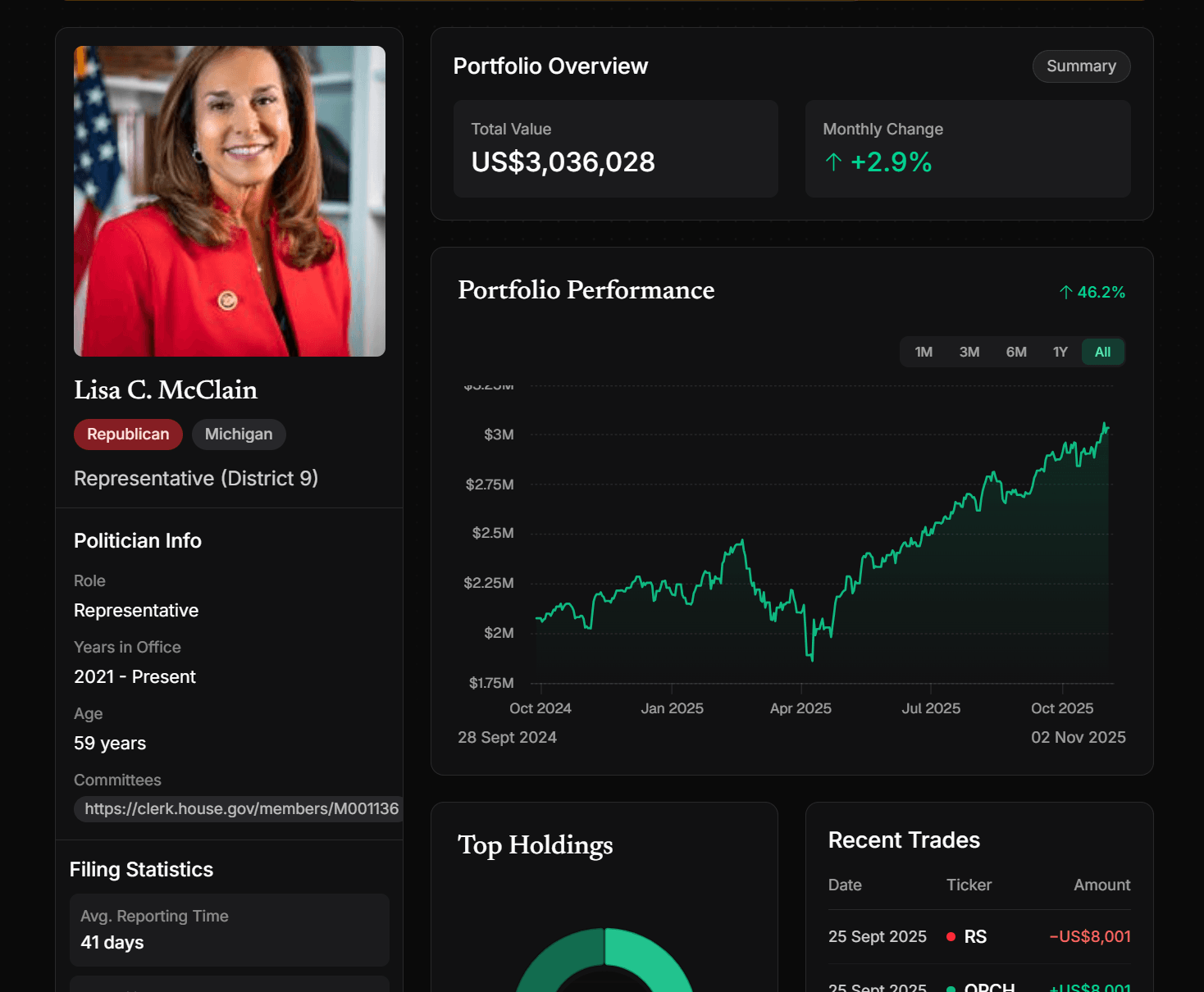The height and width of the screenshot is (992, 1204).
Task: Switch to the 1M time range
Action: [x=923, y=351]
